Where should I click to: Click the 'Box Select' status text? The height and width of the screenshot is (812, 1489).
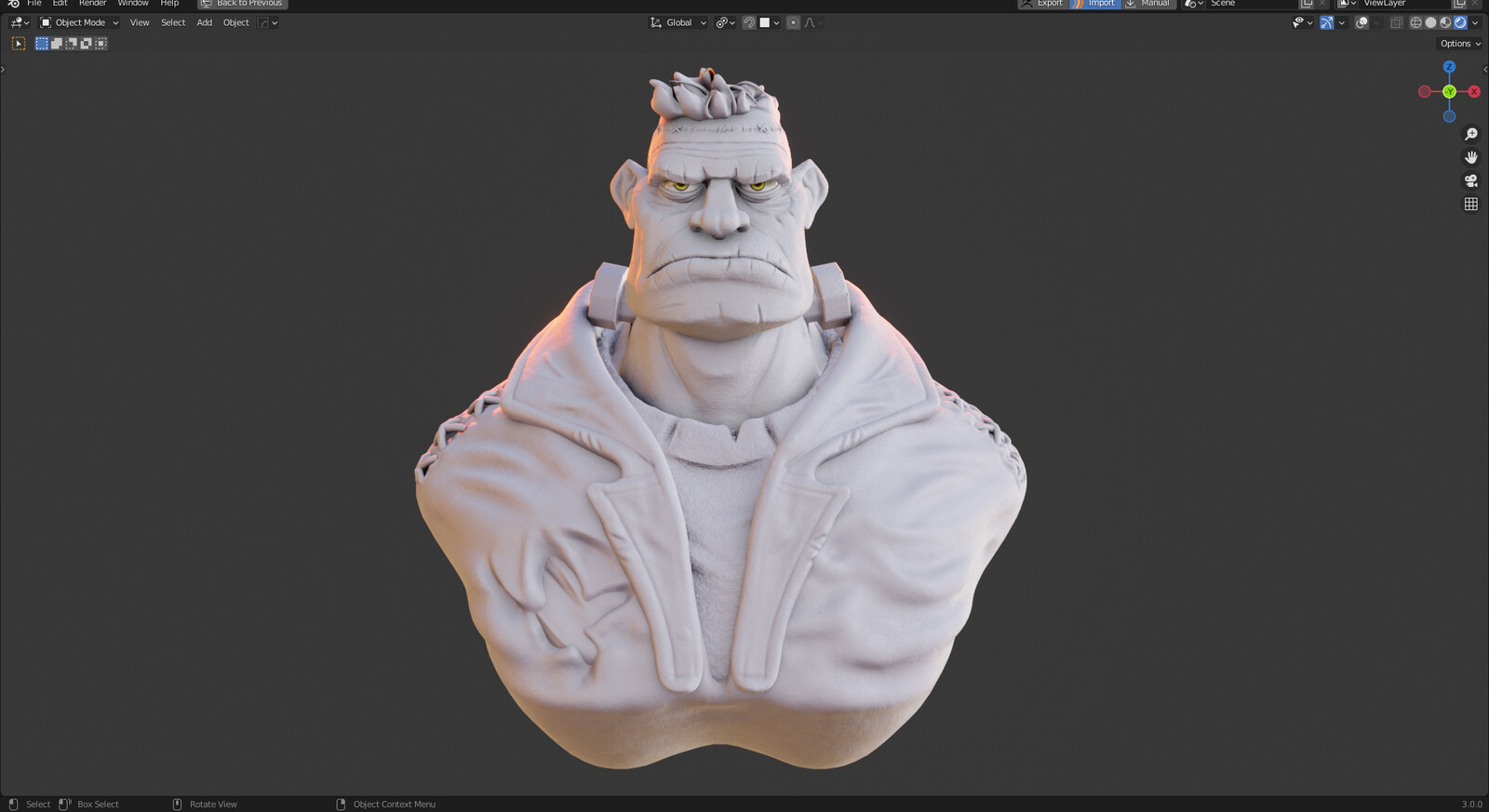[98, 804]
